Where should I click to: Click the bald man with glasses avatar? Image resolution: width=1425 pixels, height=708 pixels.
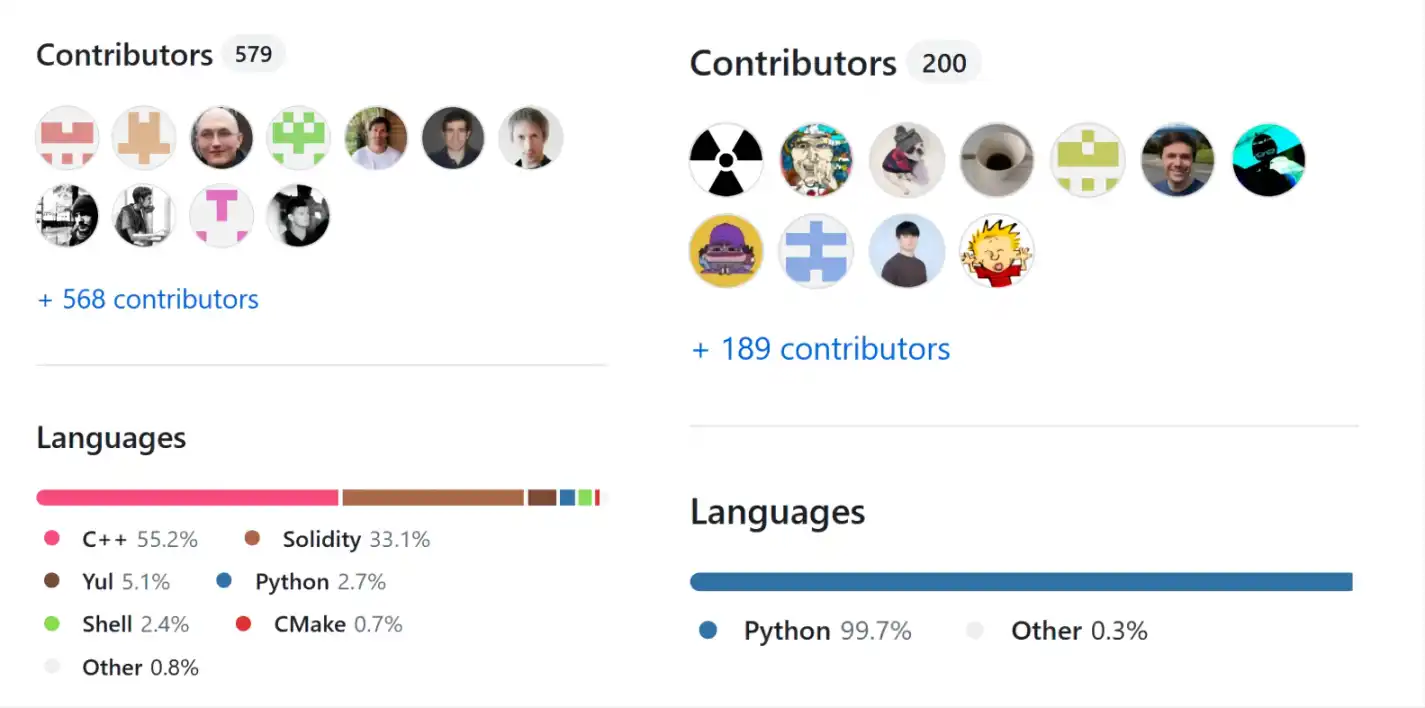(221, 138)
